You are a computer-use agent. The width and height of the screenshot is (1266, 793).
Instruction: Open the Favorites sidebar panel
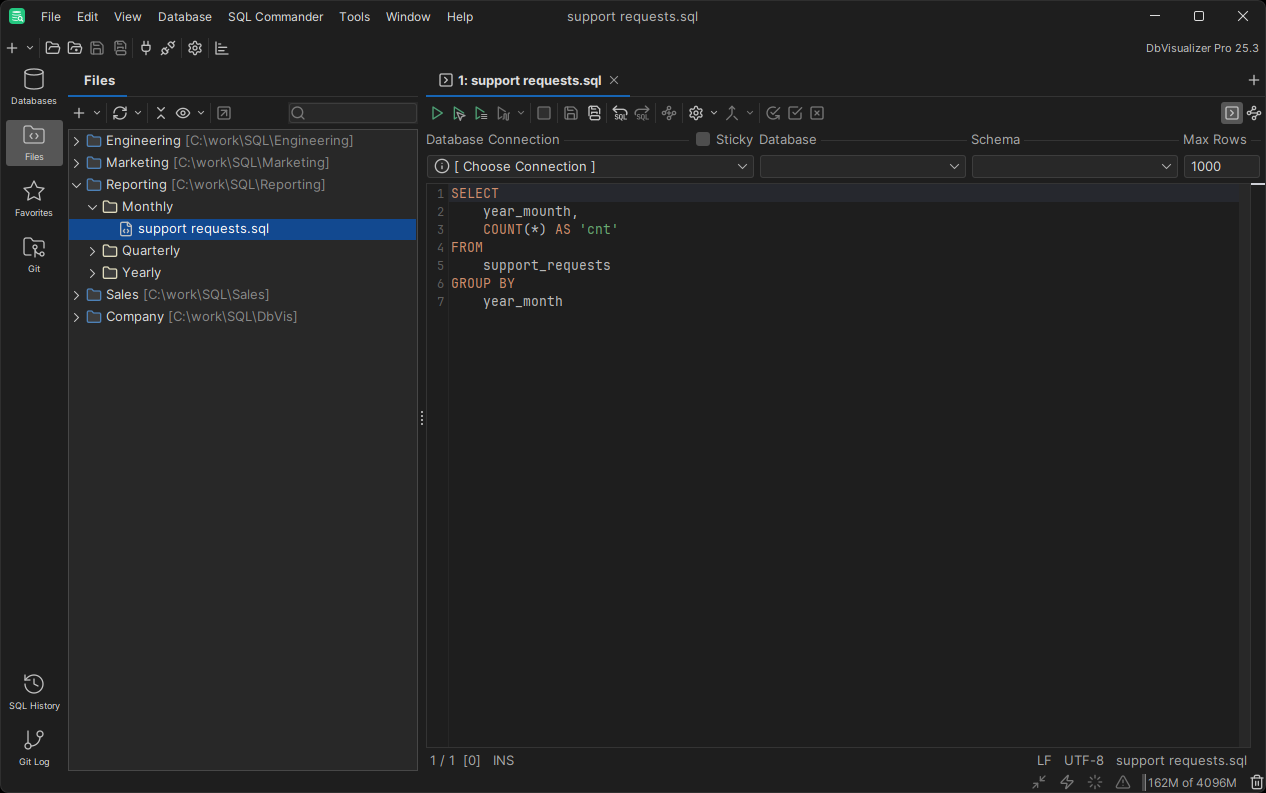[33, 198]
